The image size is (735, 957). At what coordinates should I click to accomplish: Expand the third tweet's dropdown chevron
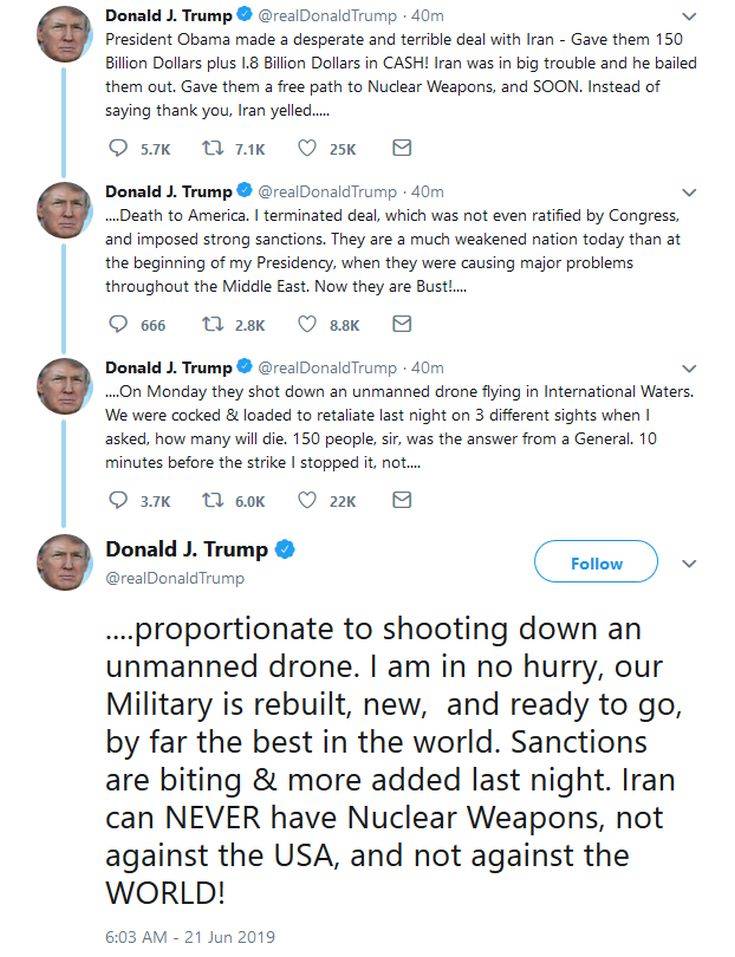pos(688,369)
